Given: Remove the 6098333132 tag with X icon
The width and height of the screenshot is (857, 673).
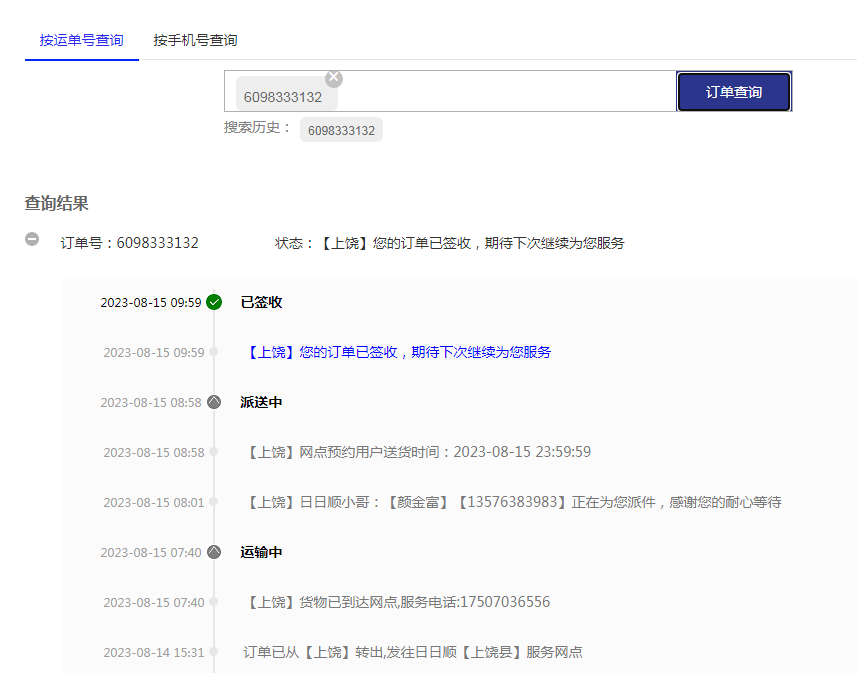Looking at the screenshot, I should click(334, 78).
